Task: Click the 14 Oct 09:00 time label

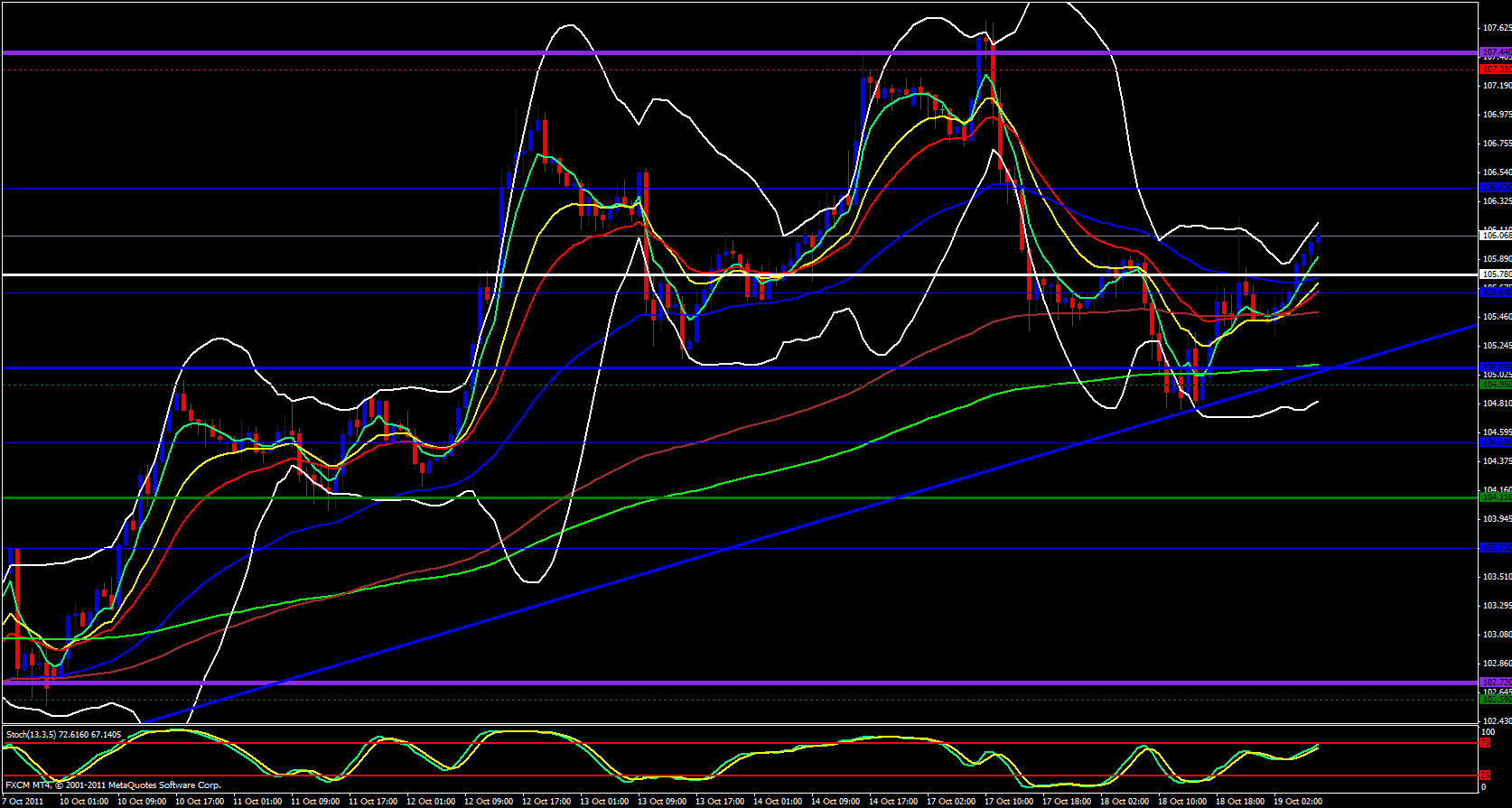Action: (835, 802)
